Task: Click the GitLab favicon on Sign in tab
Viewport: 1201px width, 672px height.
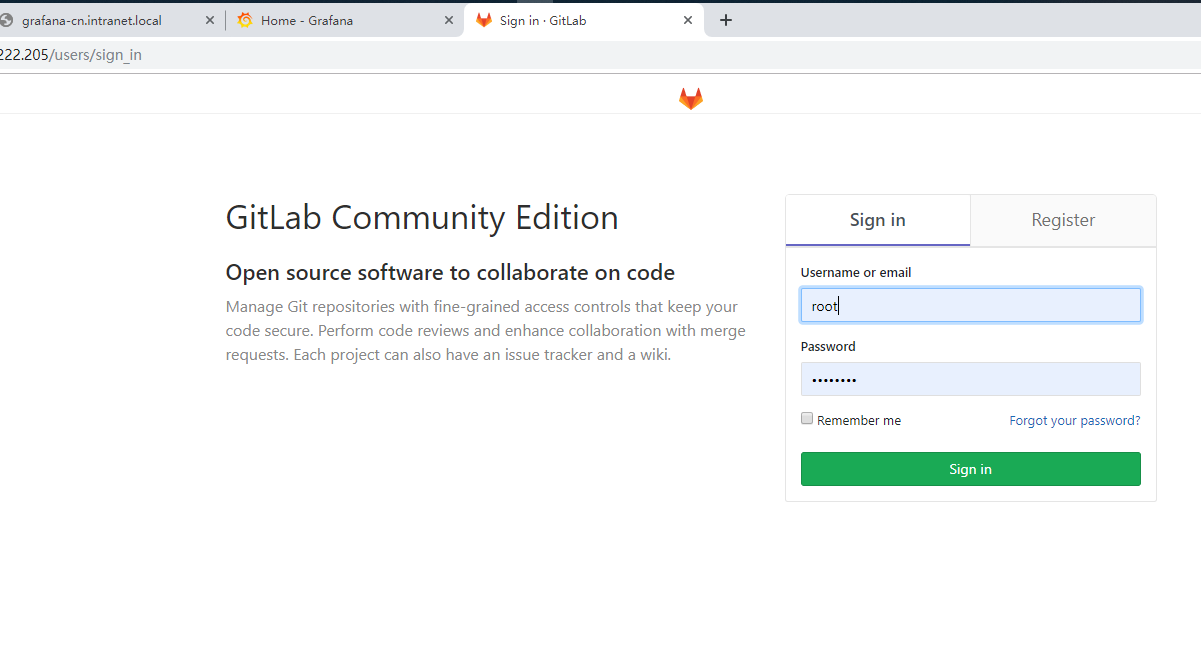Action: pyautogui.click(x=484, y=20)
